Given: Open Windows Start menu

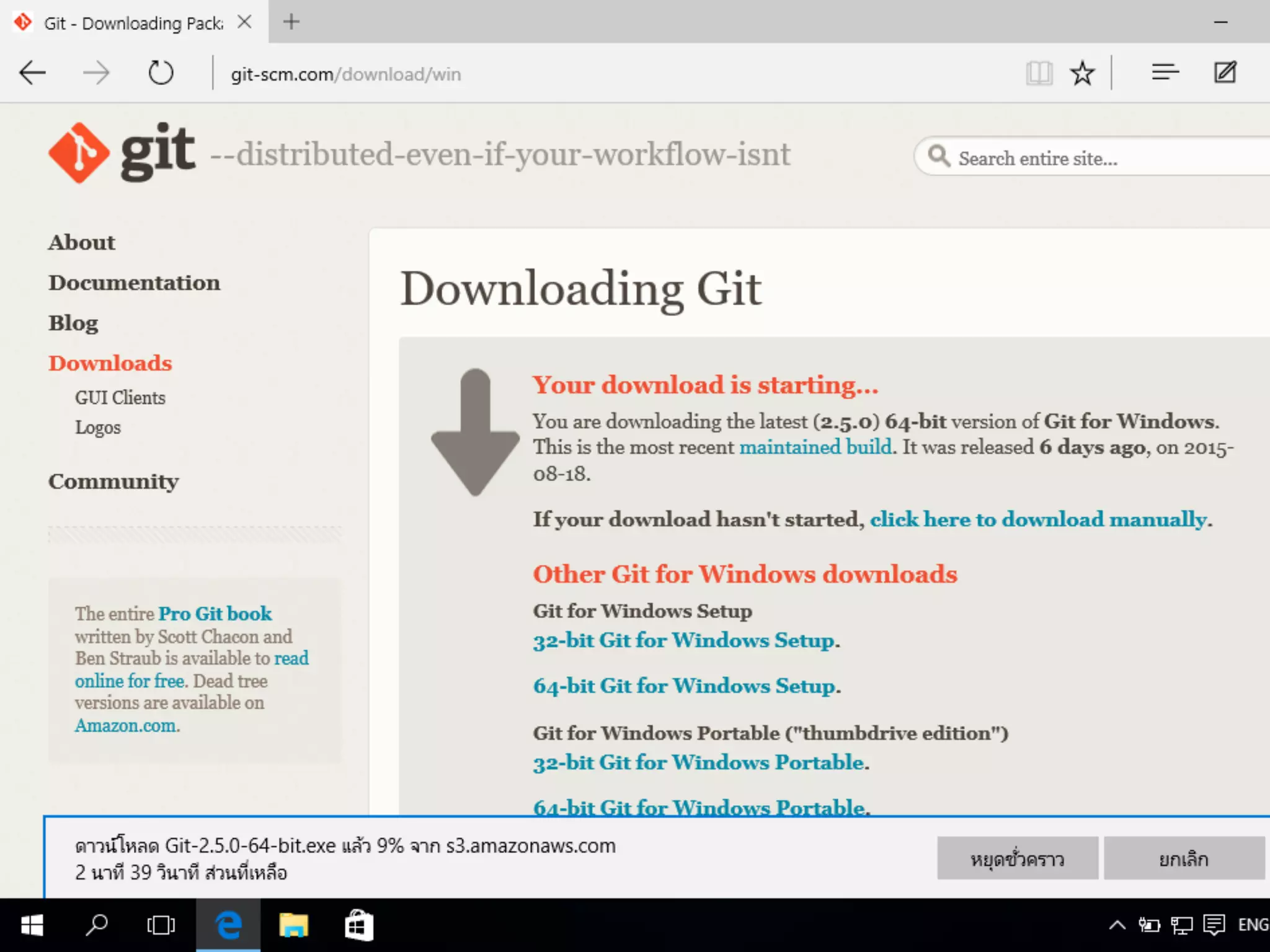Looking at the screenshot, I should pyautogui.click(x=32, y=925).
